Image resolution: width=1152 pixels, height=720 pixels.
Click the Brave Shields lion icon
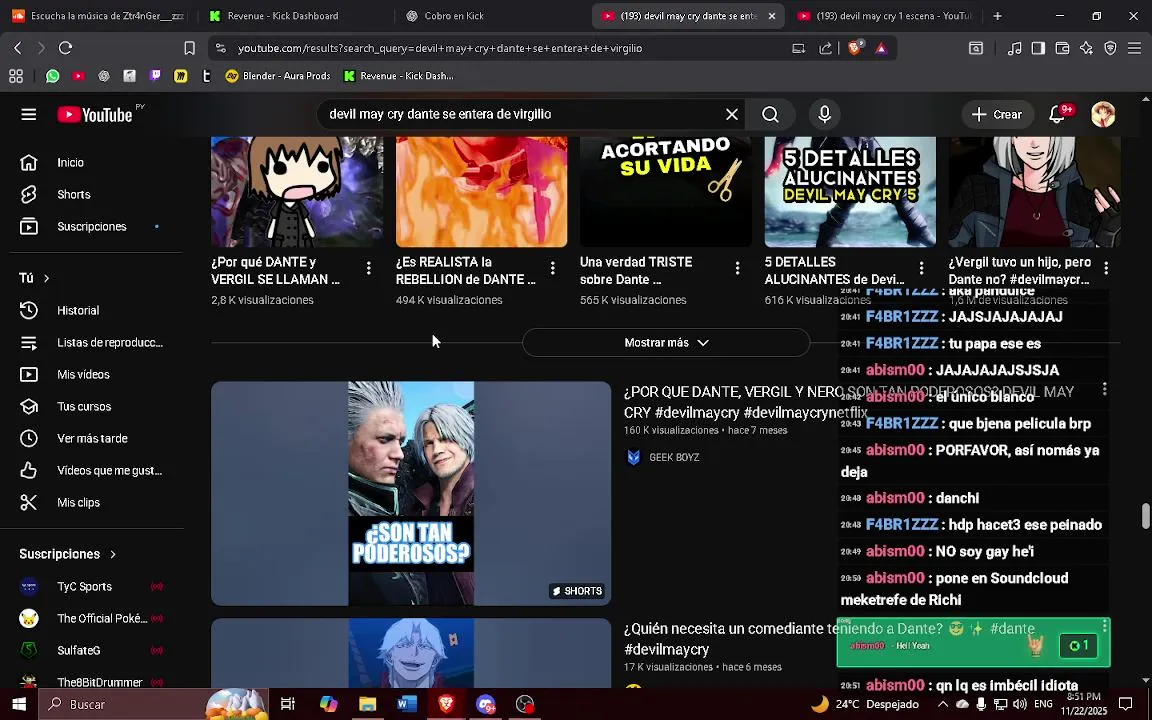point(855,48)
